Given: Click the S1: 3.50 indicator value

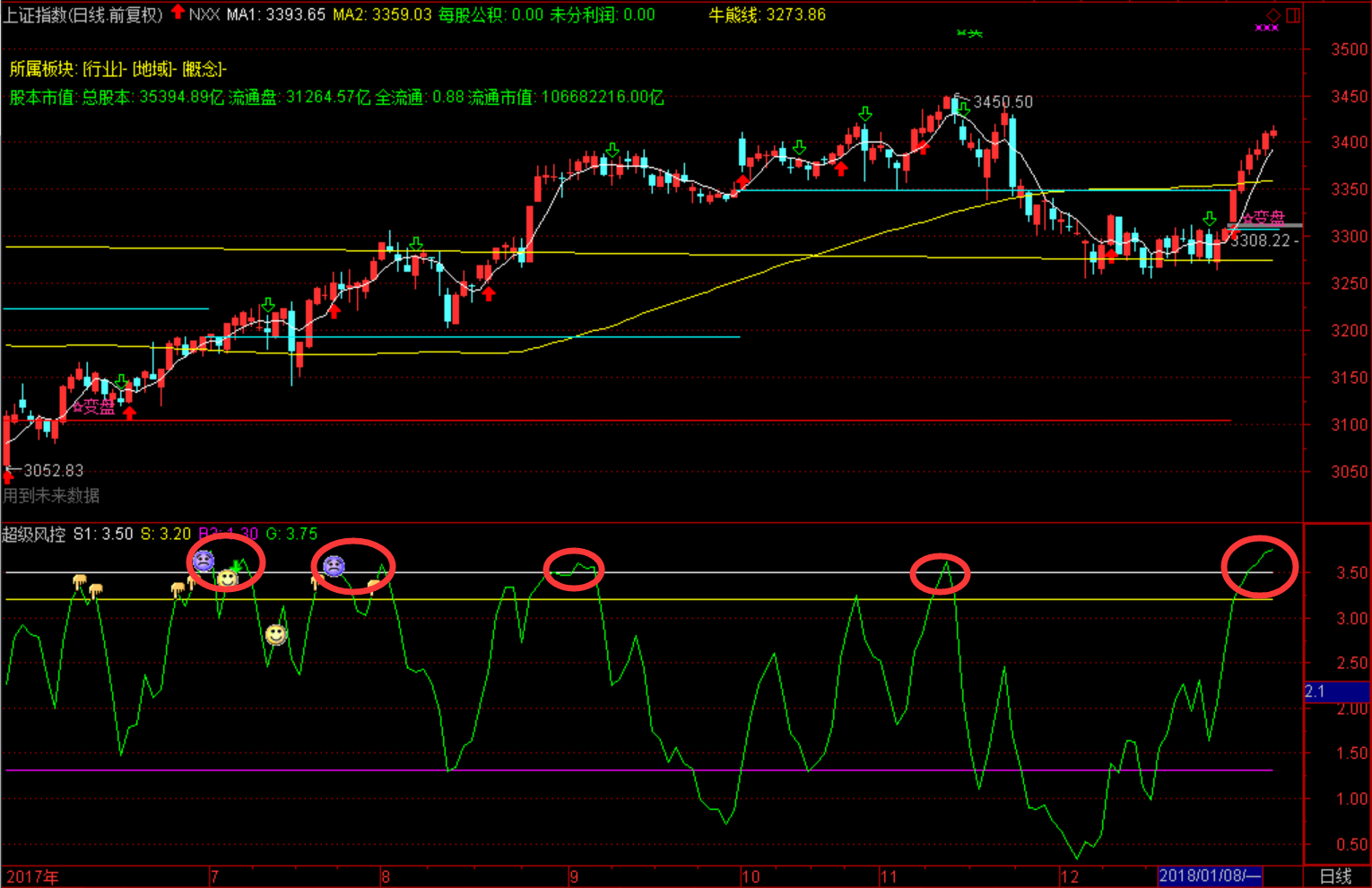Looking at the screenshot, I should point(103,535).
